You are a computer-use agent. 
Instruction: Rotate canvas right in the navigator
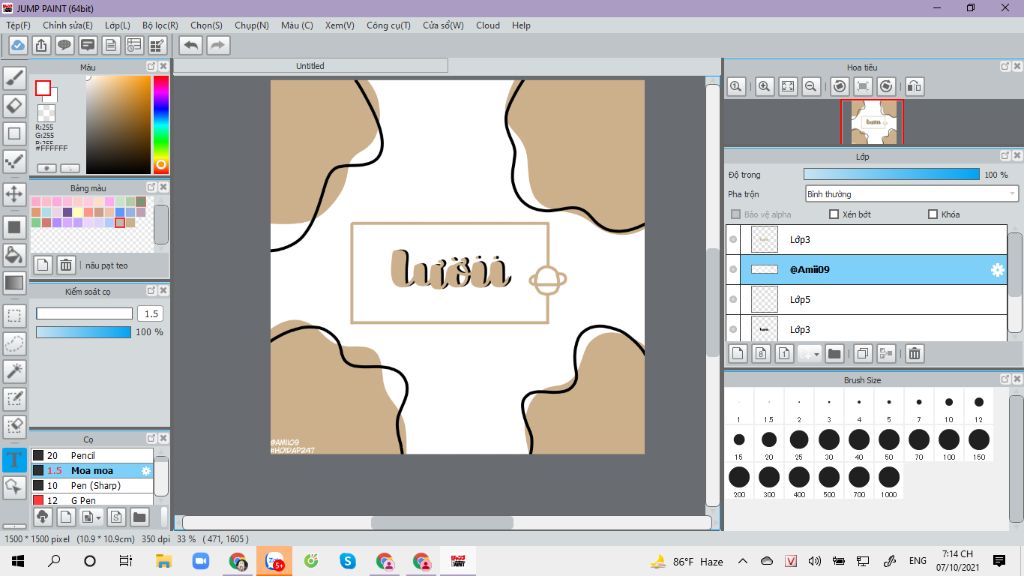point(886,86)
